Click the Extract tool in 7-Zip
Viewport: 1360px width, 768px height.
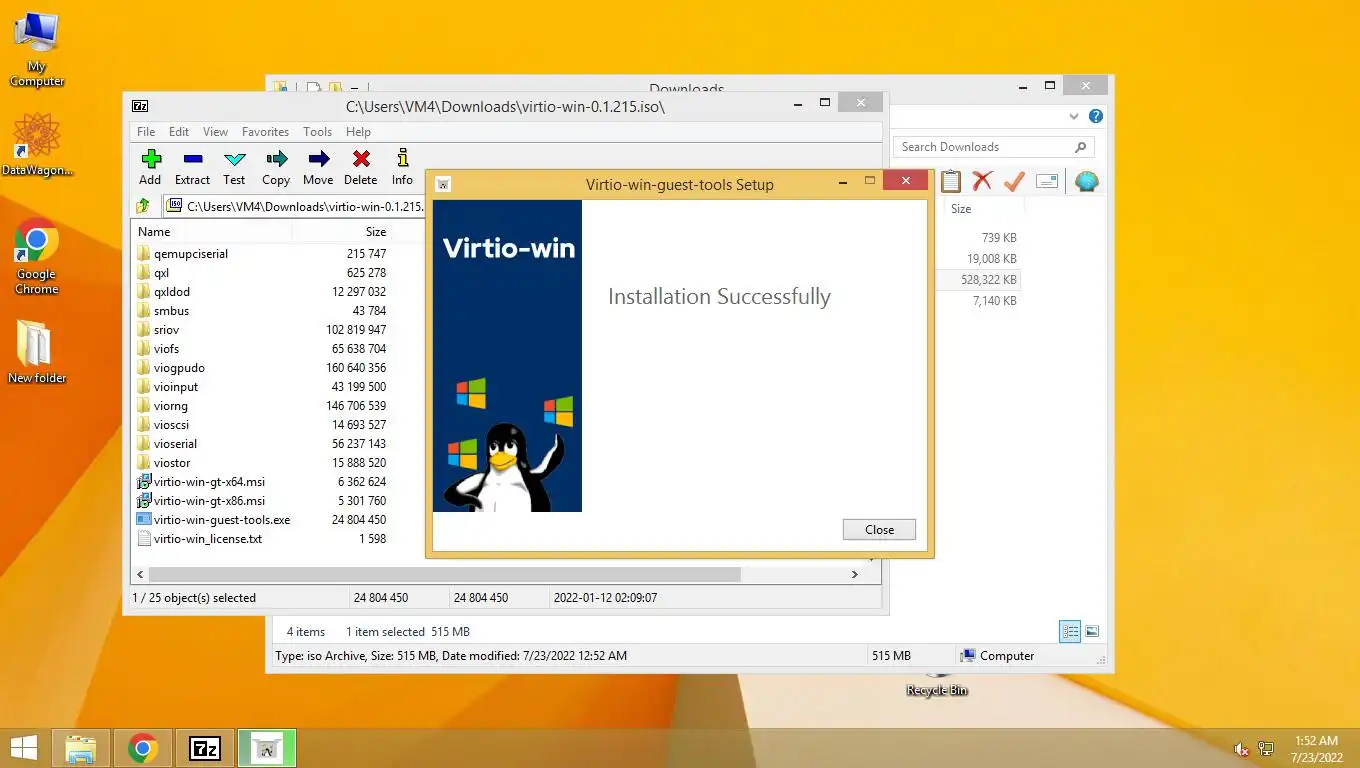pyautogui.click(x=193, y=167)
